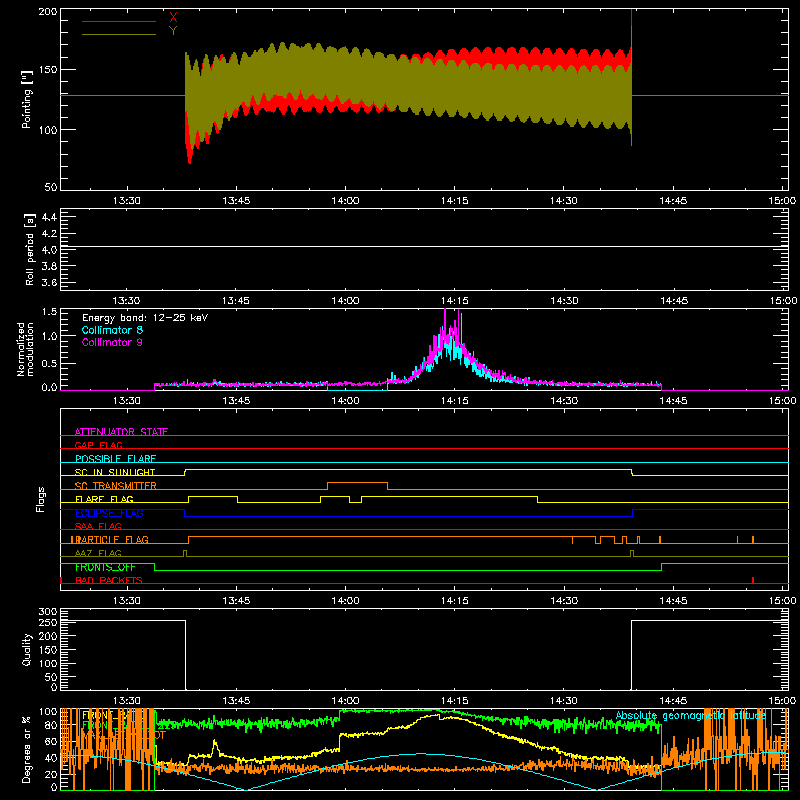800x800 pixels.
Task: Click 13:30 under the Quality plot
Action: (127, 701)
